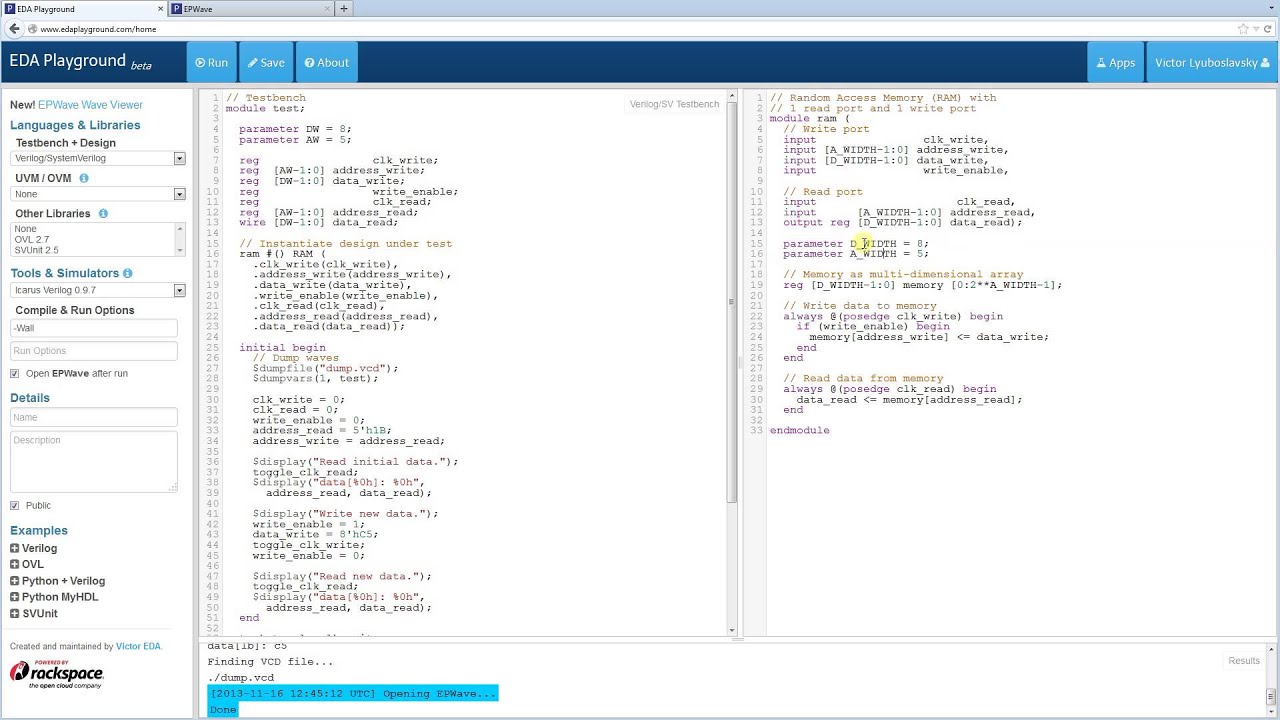The height and width of the screenshot is (720, 1280).
Task: Open the Testbench + Design language dropdown
Action: point(98,158)
